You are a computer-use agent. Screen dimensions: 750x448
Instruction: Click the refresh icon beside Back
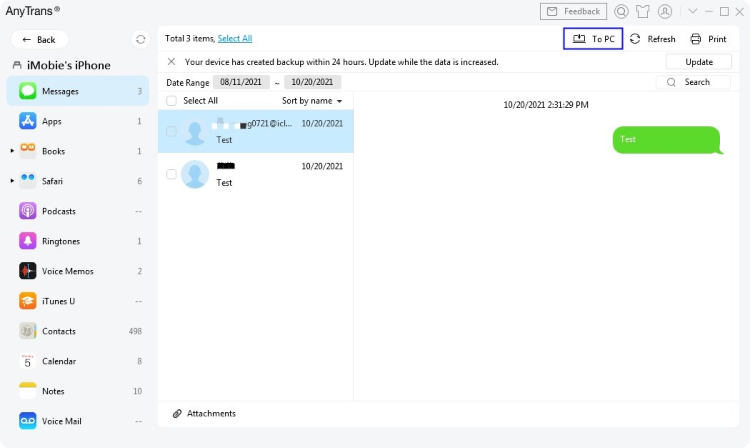tap(140, 39)
